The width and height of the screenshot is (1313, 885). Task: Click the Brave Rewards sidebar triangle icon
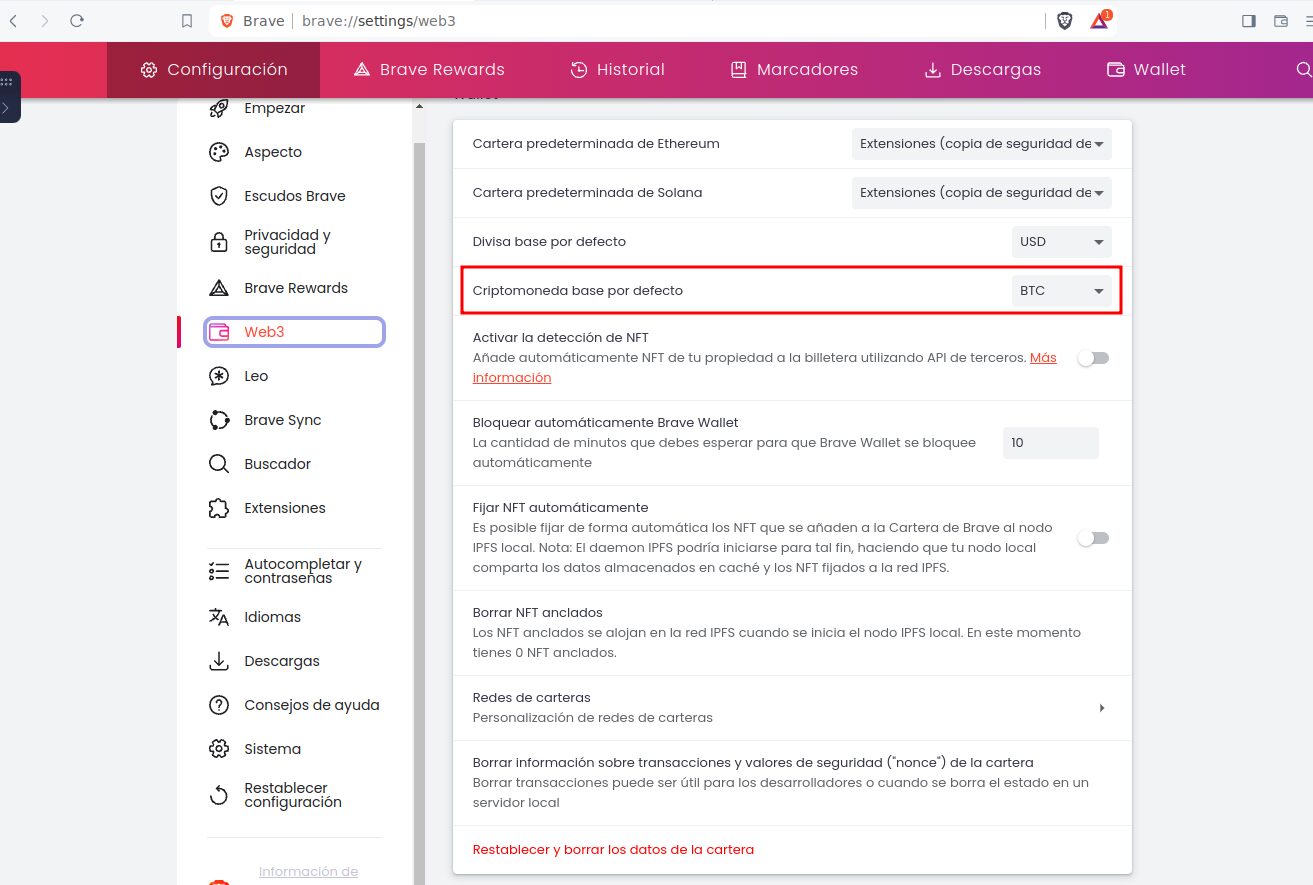pos(219,288)
